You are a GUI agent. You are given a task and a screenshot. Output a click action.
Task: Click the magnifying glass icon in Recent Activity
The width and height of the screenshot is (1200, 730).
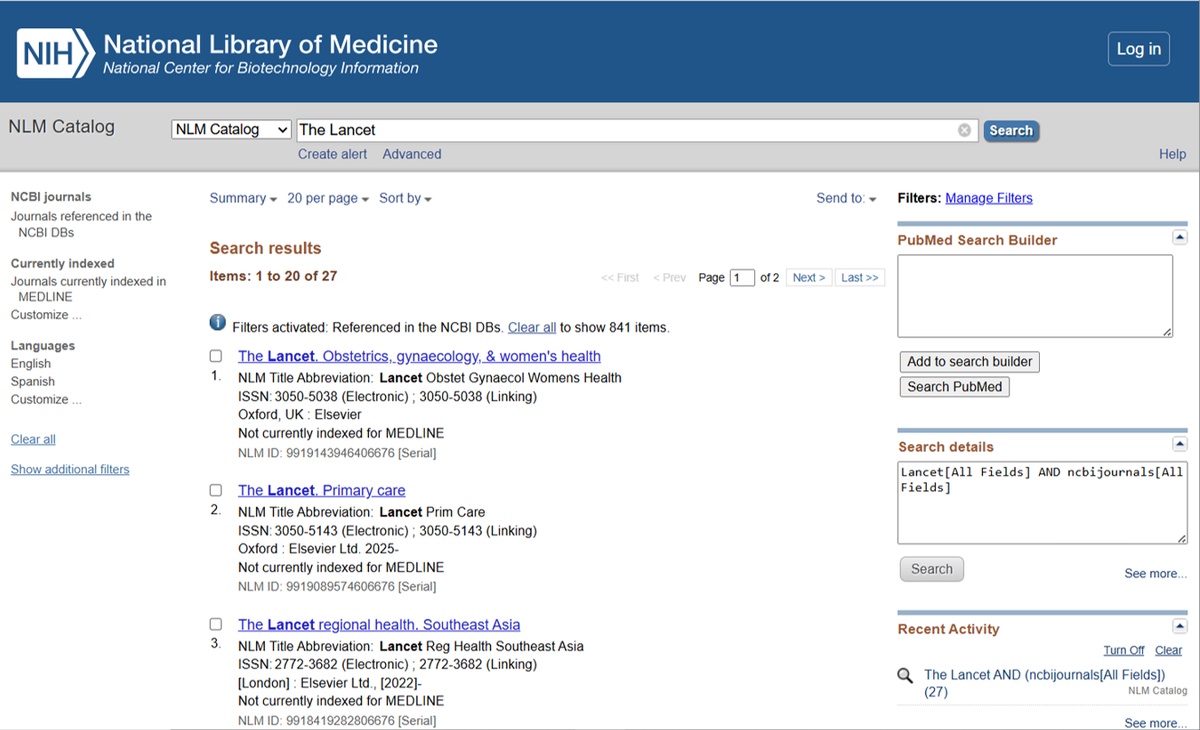click(x=905, y=675)
